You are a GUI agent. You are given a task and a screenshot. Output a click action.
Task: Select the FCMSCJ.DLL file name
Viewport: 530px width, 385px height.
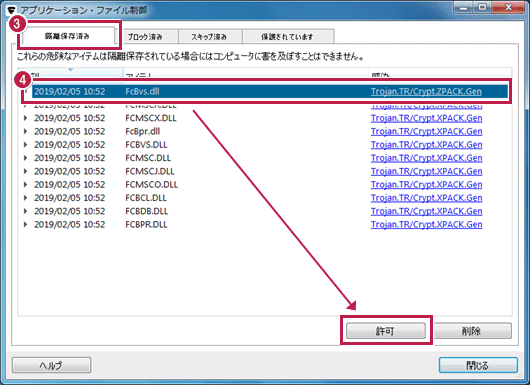[x=150, y=171]
